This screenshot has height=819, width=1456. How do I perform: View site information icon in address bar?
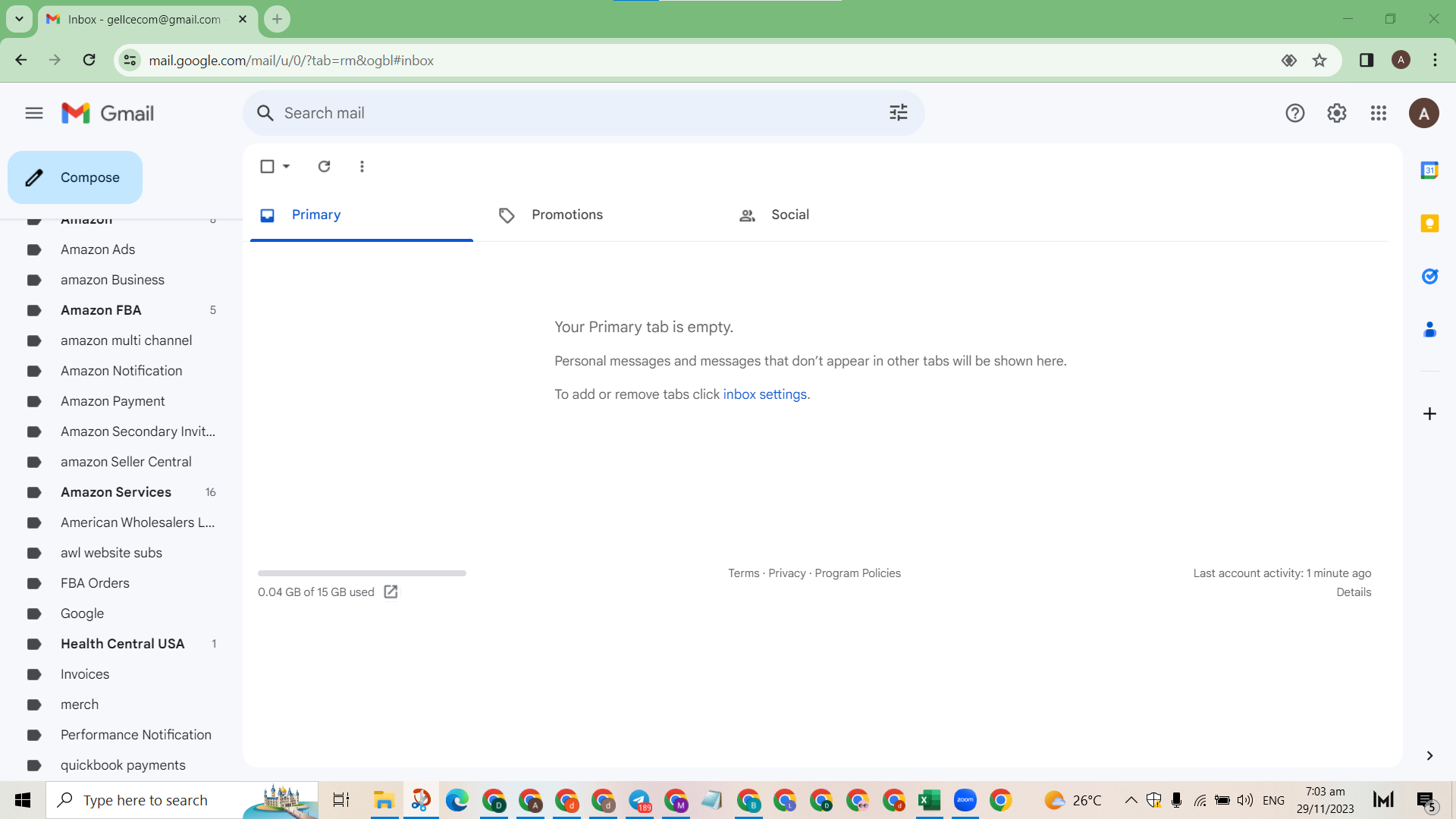[x=130, y=61]
